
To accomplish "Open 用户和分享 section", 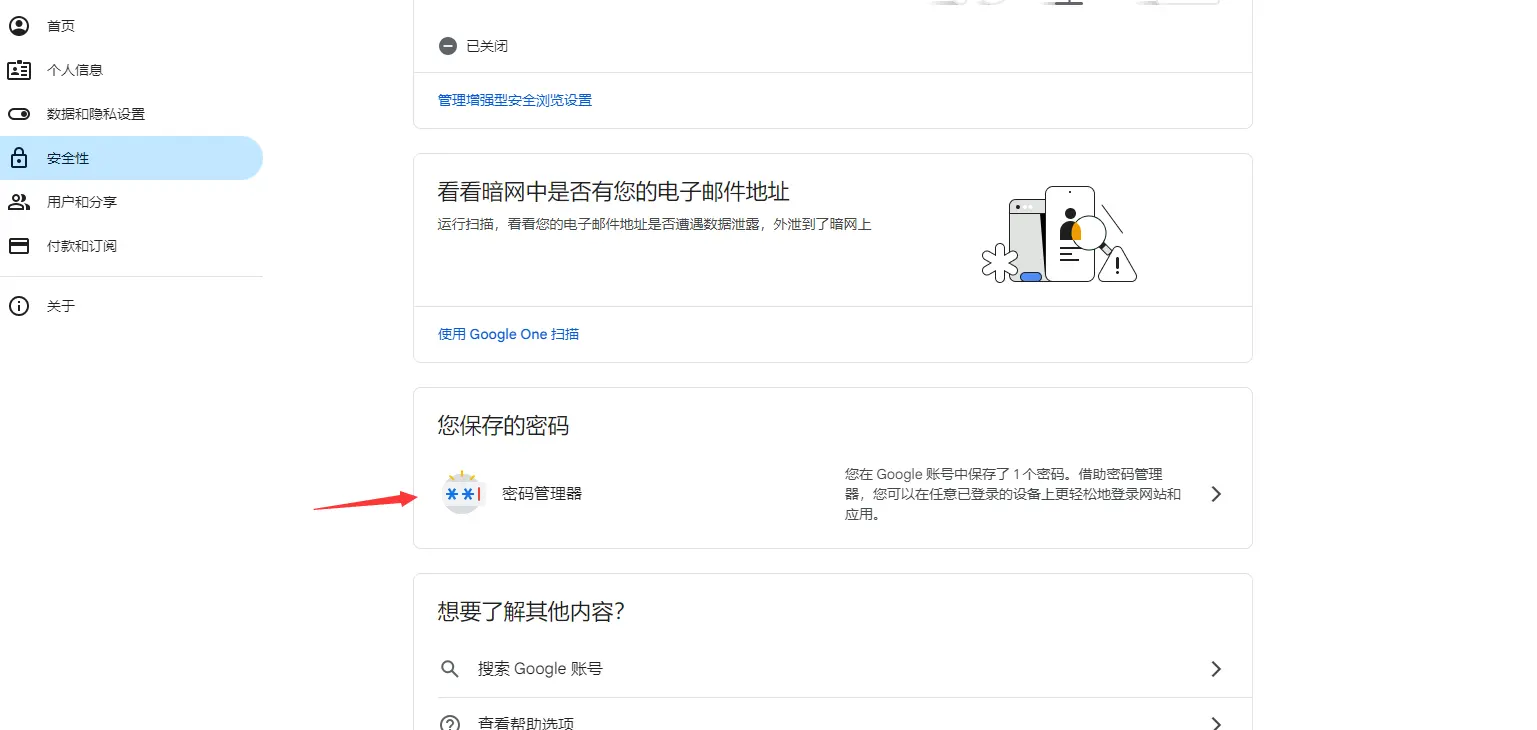I will (131, 202).
